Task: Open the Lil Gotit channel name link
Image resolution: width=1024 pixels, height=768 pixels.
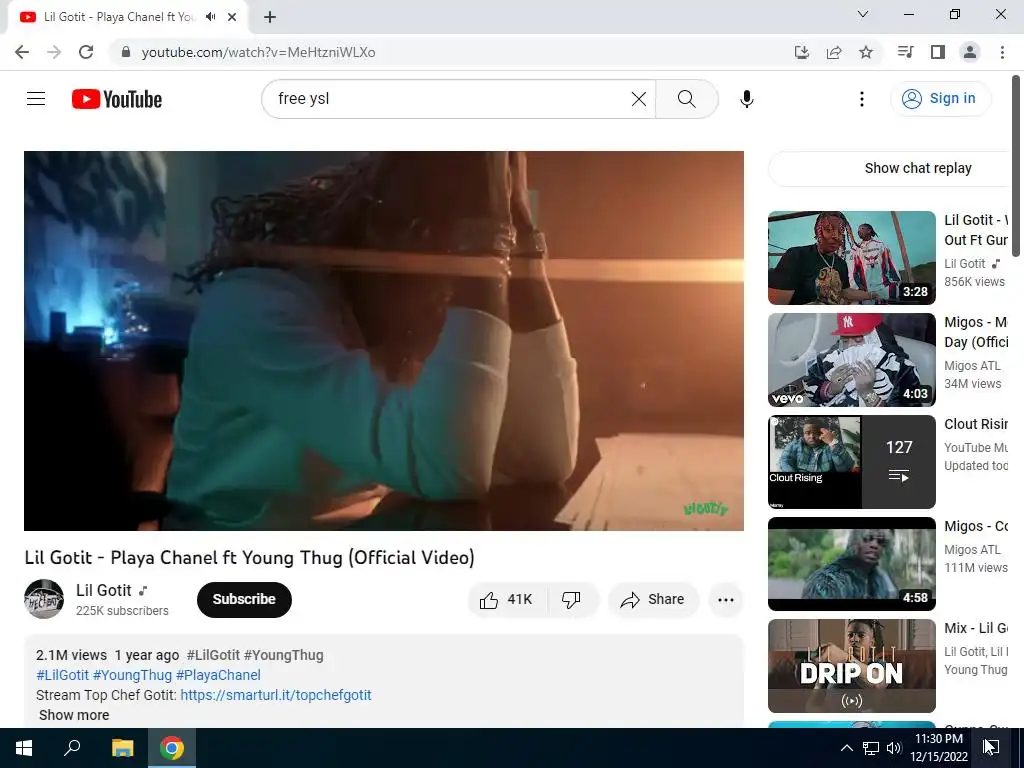Action: [x=104, y=590]
